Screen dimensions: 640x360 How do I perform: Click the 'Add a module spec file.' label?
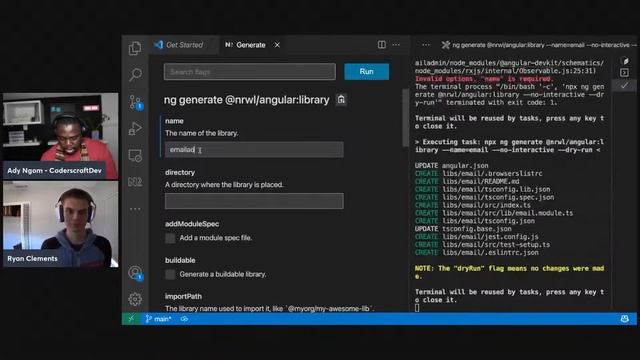[x=216, y=238]
